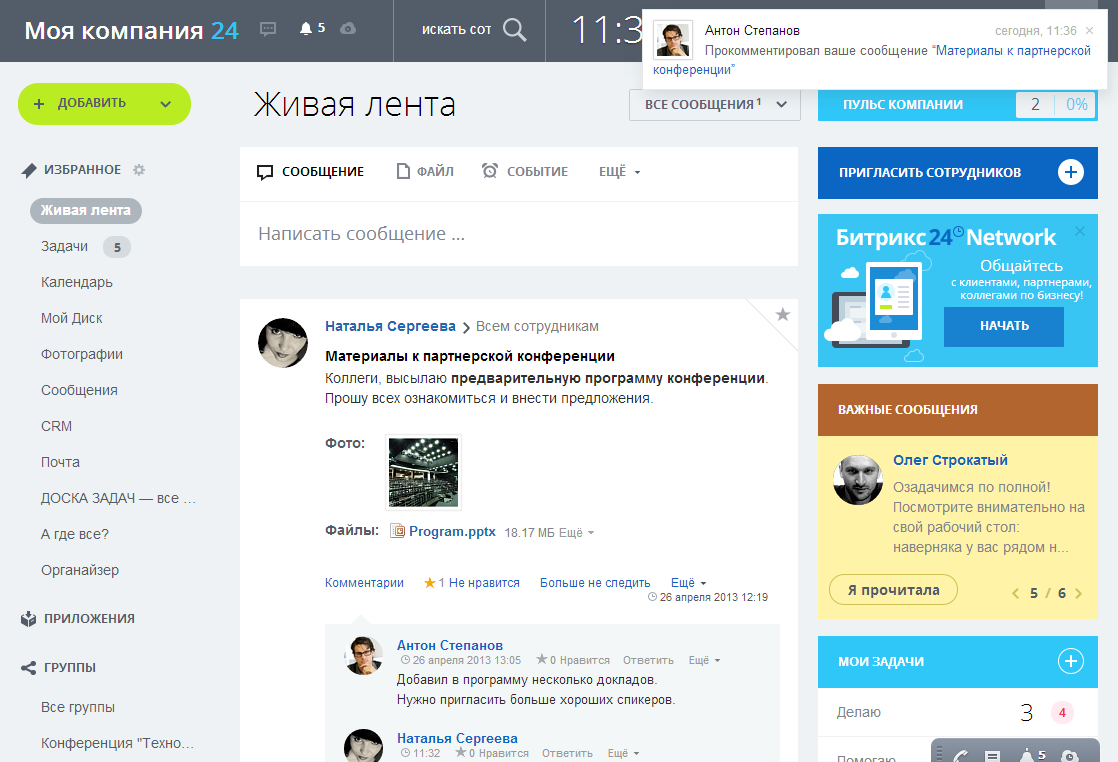
Task: Open Комментарии link under post
Action: (x=364, y=582)
